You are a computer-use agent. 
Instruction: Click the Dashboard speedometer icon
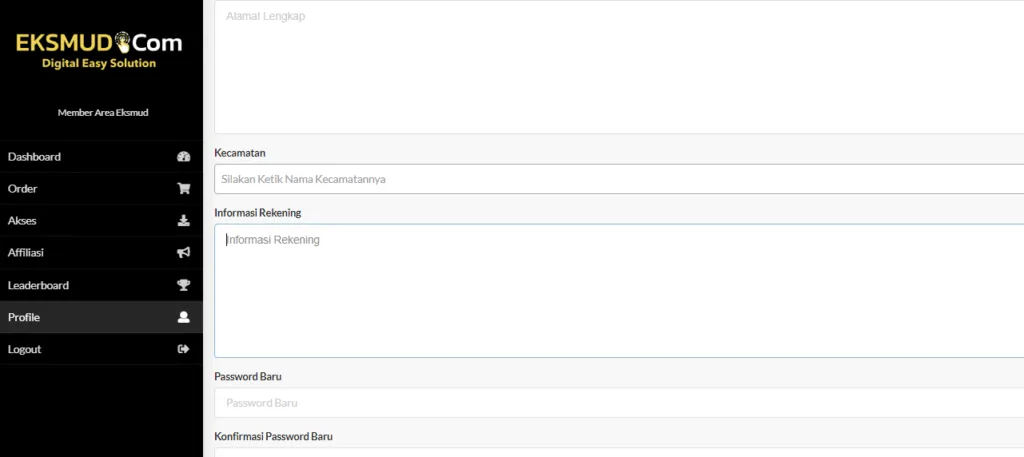[x=183, y=157]
